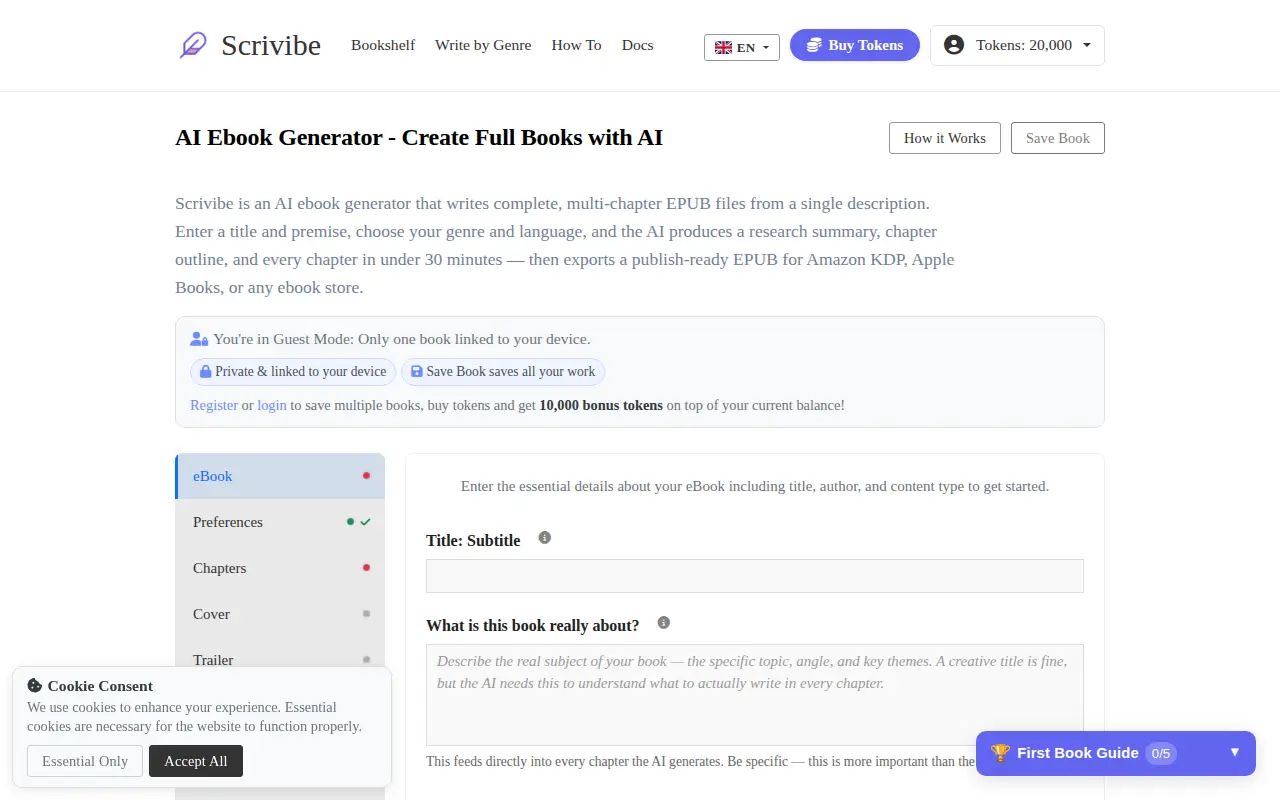Click the How it Works button

coord(945,138)
